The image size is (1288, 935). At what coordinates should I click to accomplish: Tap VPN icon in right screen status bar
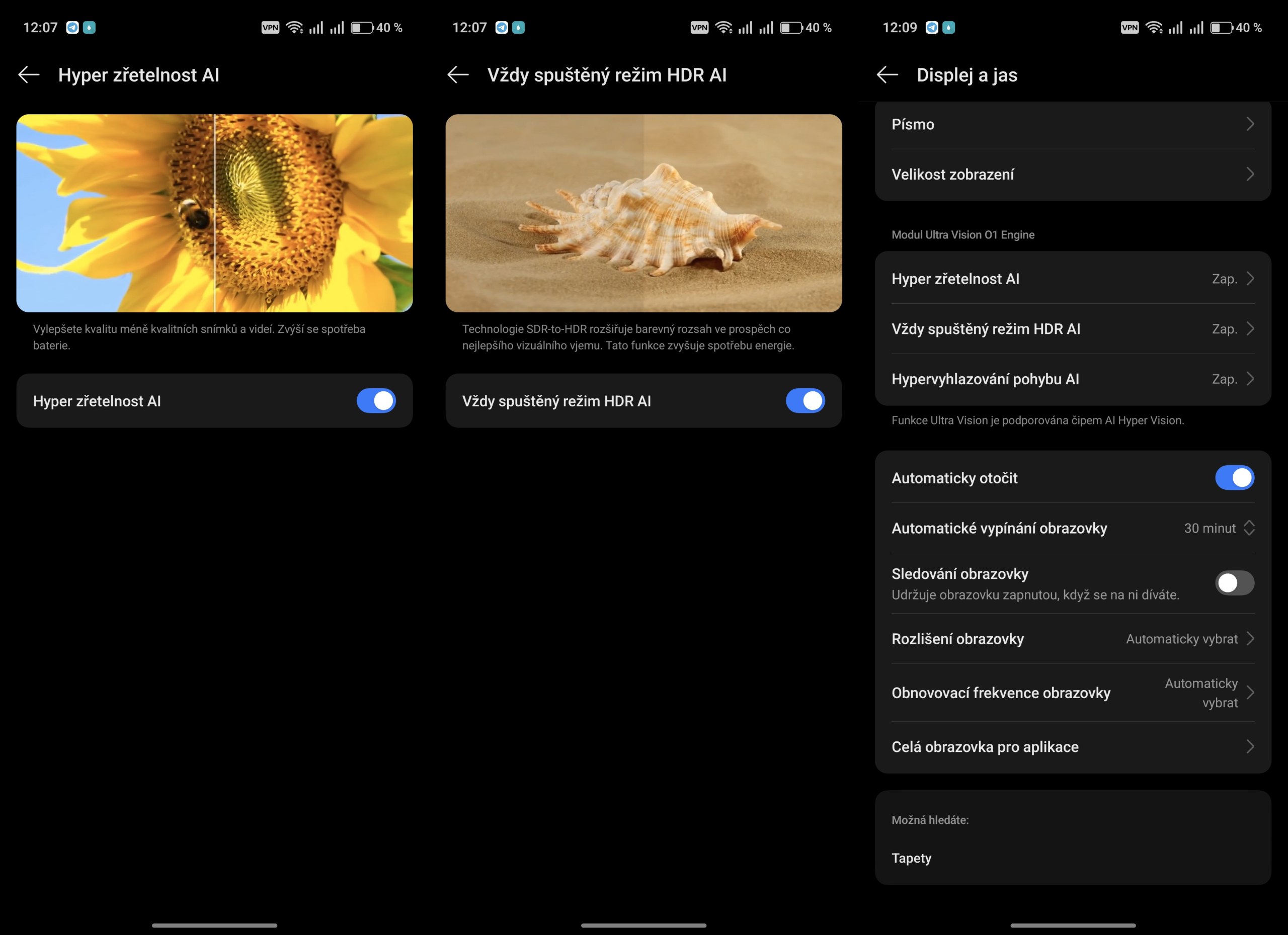(1129, 27)
